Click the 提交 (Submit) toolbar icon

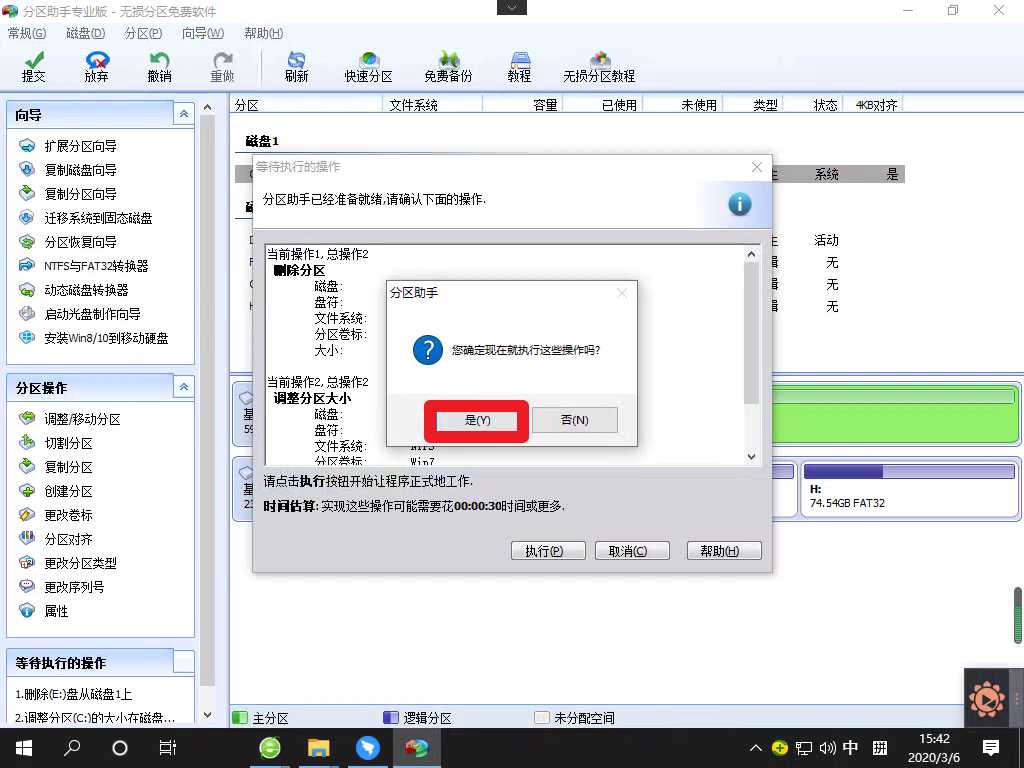point(34,66)
